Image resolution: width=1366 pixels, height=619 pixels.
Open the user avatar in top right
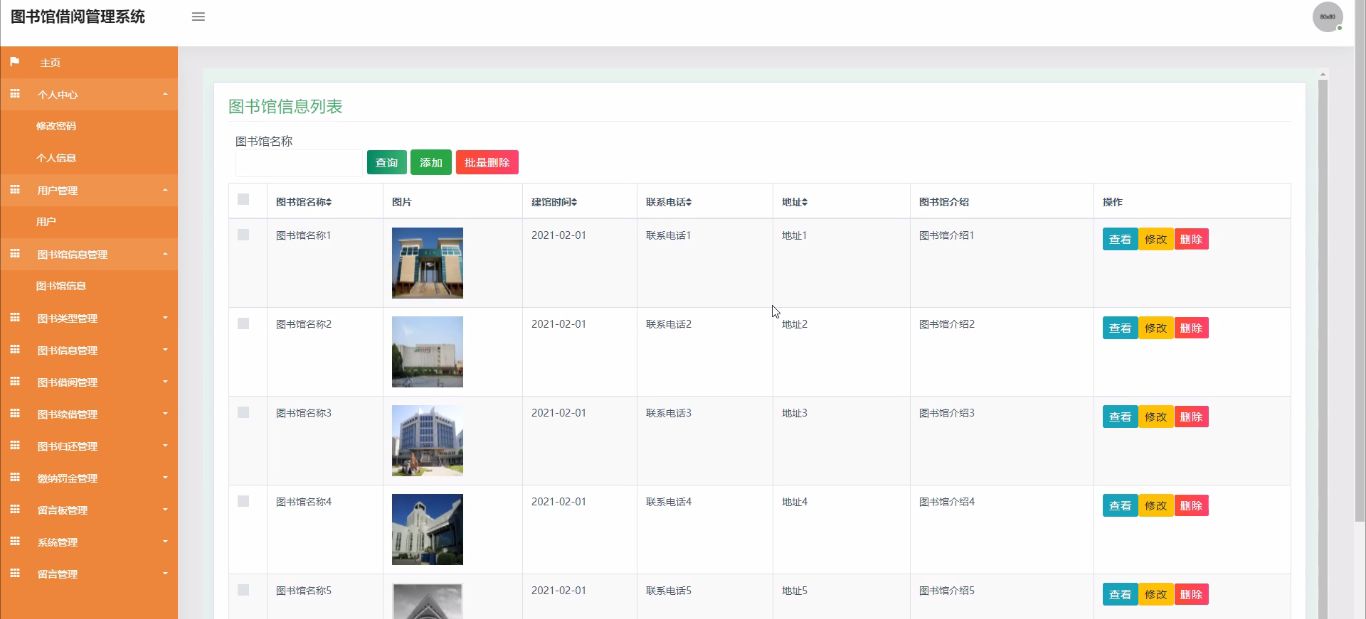[1327, 17]
